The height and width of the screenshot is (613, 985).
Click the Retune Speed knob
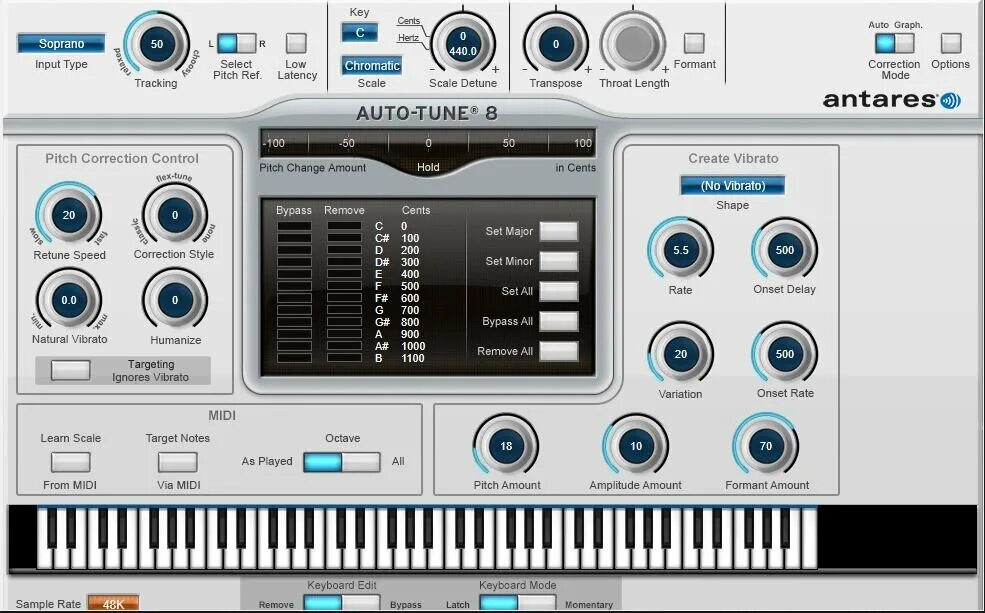point(69,215)
